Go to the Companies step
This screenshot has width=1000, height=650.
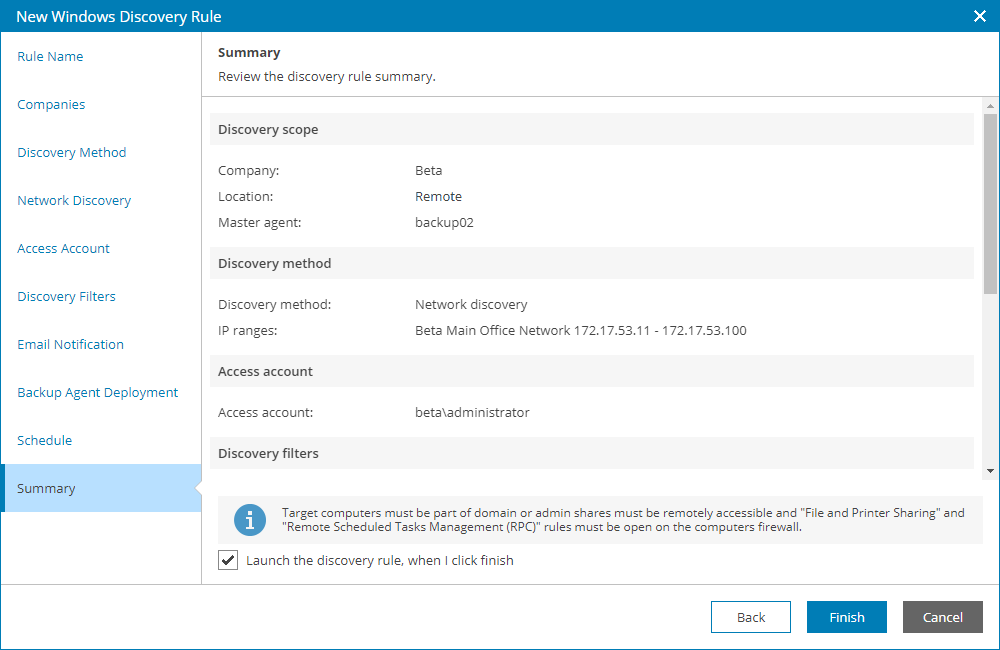pos(50,104)
